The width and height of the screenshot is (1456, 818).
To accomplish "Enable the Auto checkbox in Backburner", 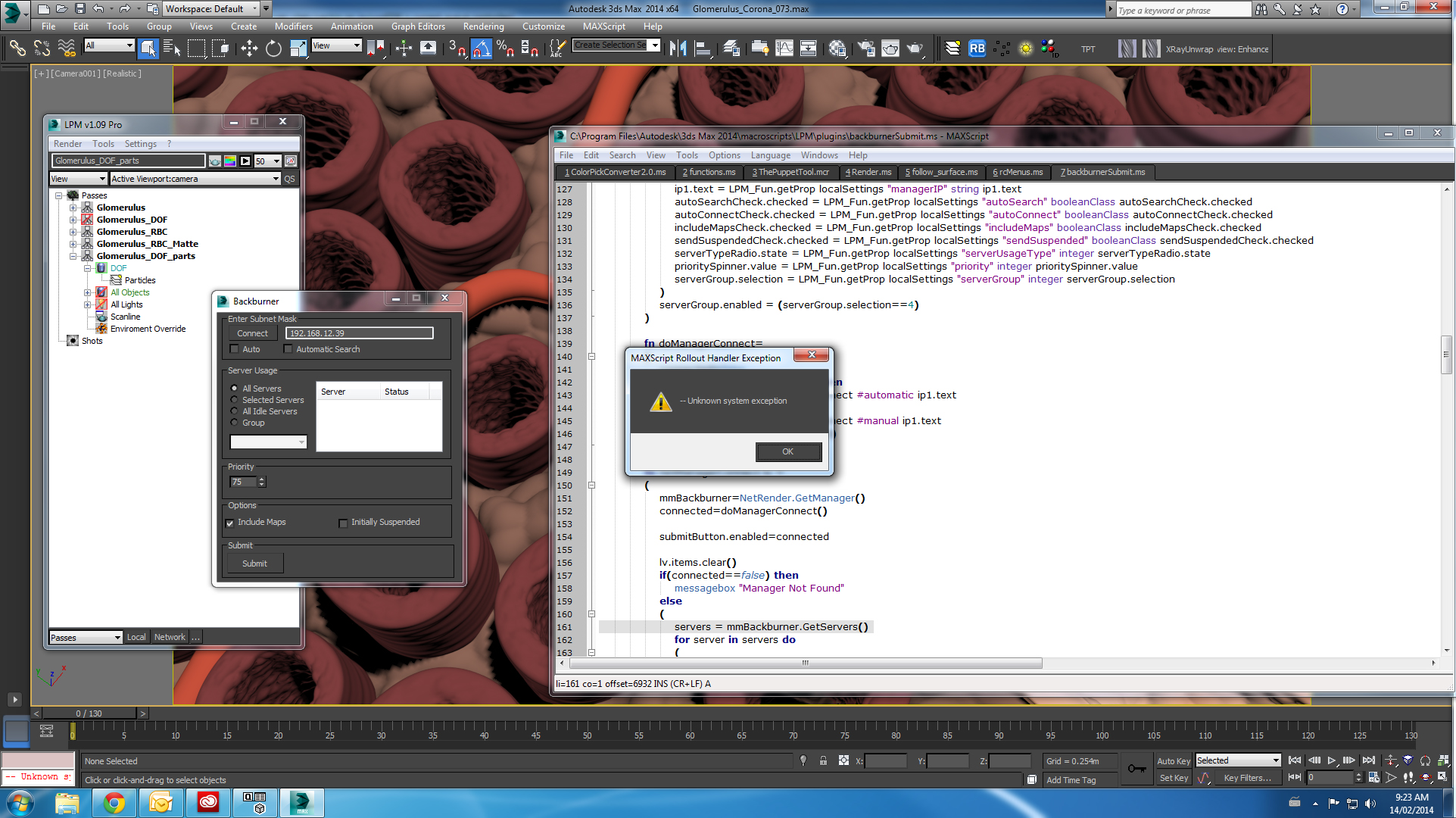I will click(x=234, y=349).
